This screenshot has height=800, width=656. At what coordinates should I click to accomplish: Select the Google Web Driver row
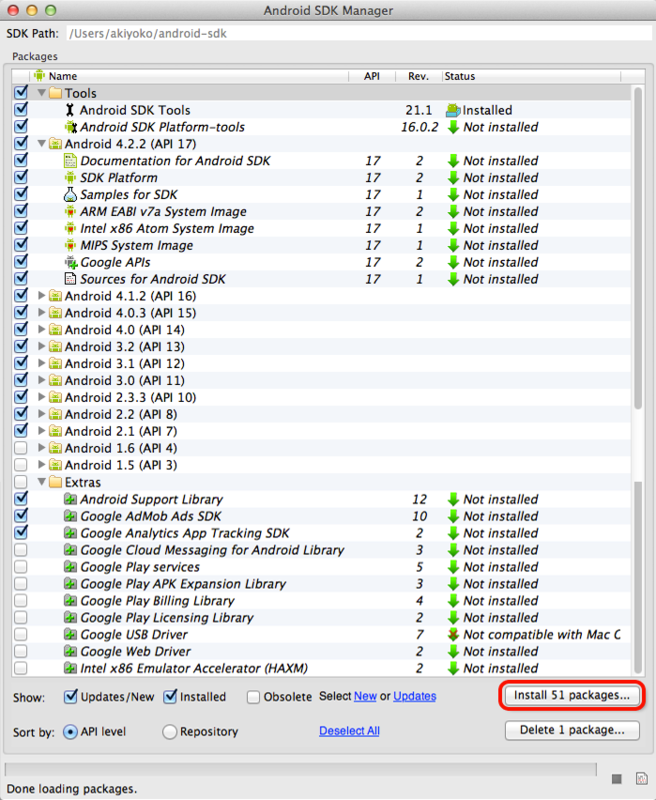[321, 652]
